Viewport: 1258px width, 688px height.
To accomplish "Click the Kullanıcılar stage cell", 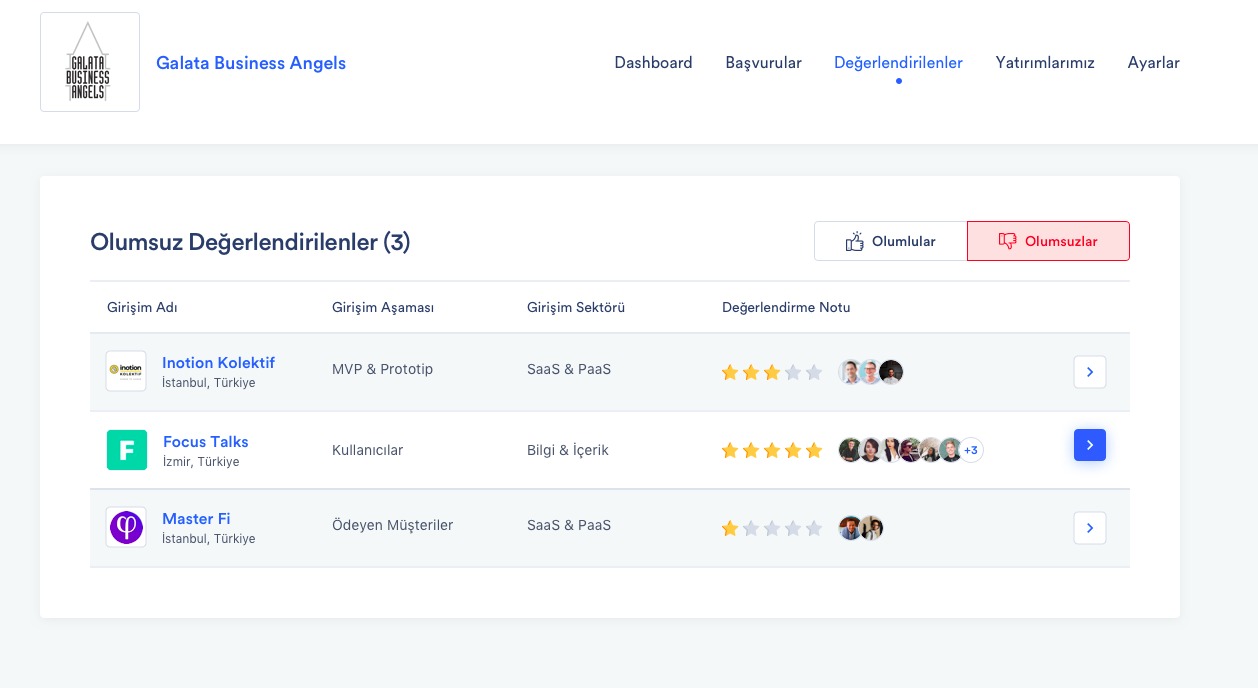I will pos(367,450).
